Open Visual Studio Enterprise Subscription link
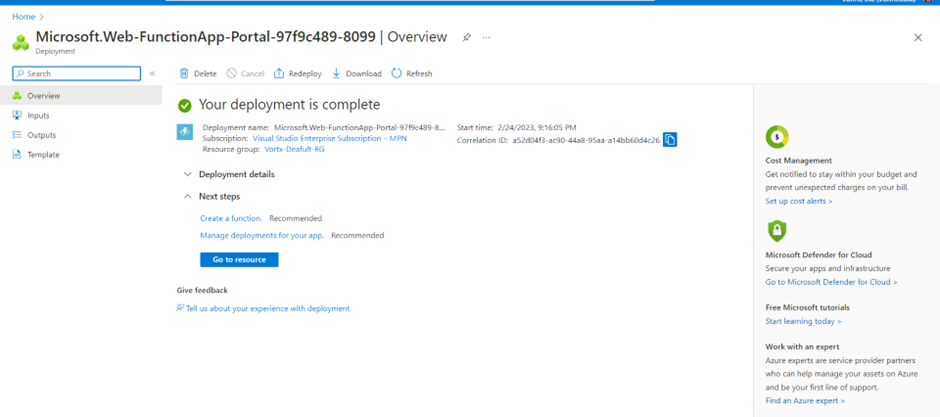The width and height of the screenshot is (940, 417). click(x=329, y=138)
